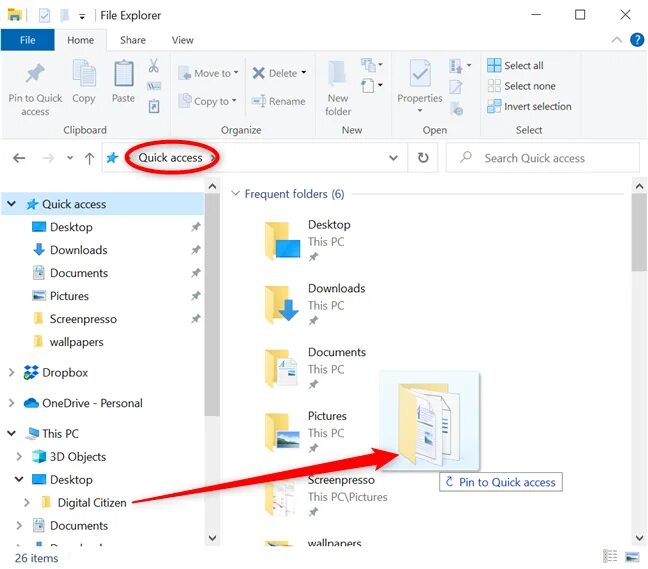
Task: Click the Pin to Quick access ribbon icon
Action: pos(35,74)
